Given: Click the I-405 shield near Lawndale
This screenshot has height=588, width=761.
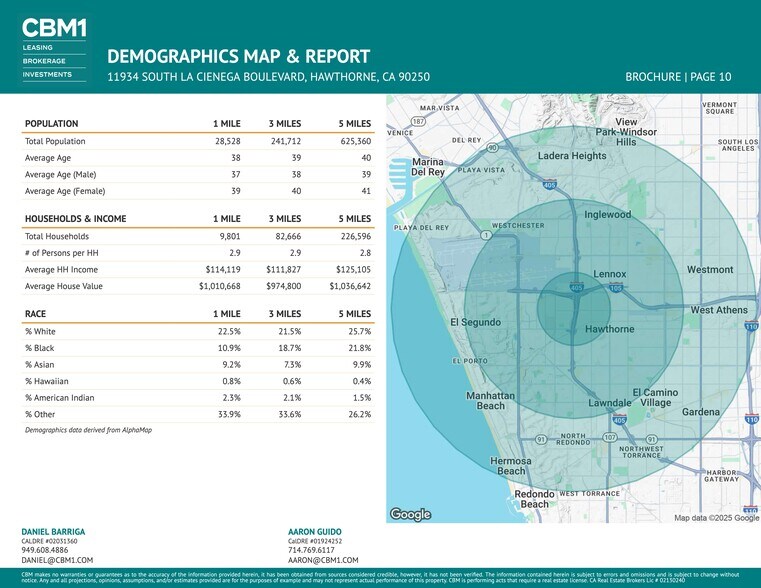Looking at the screenshot, I should (619, 419).
